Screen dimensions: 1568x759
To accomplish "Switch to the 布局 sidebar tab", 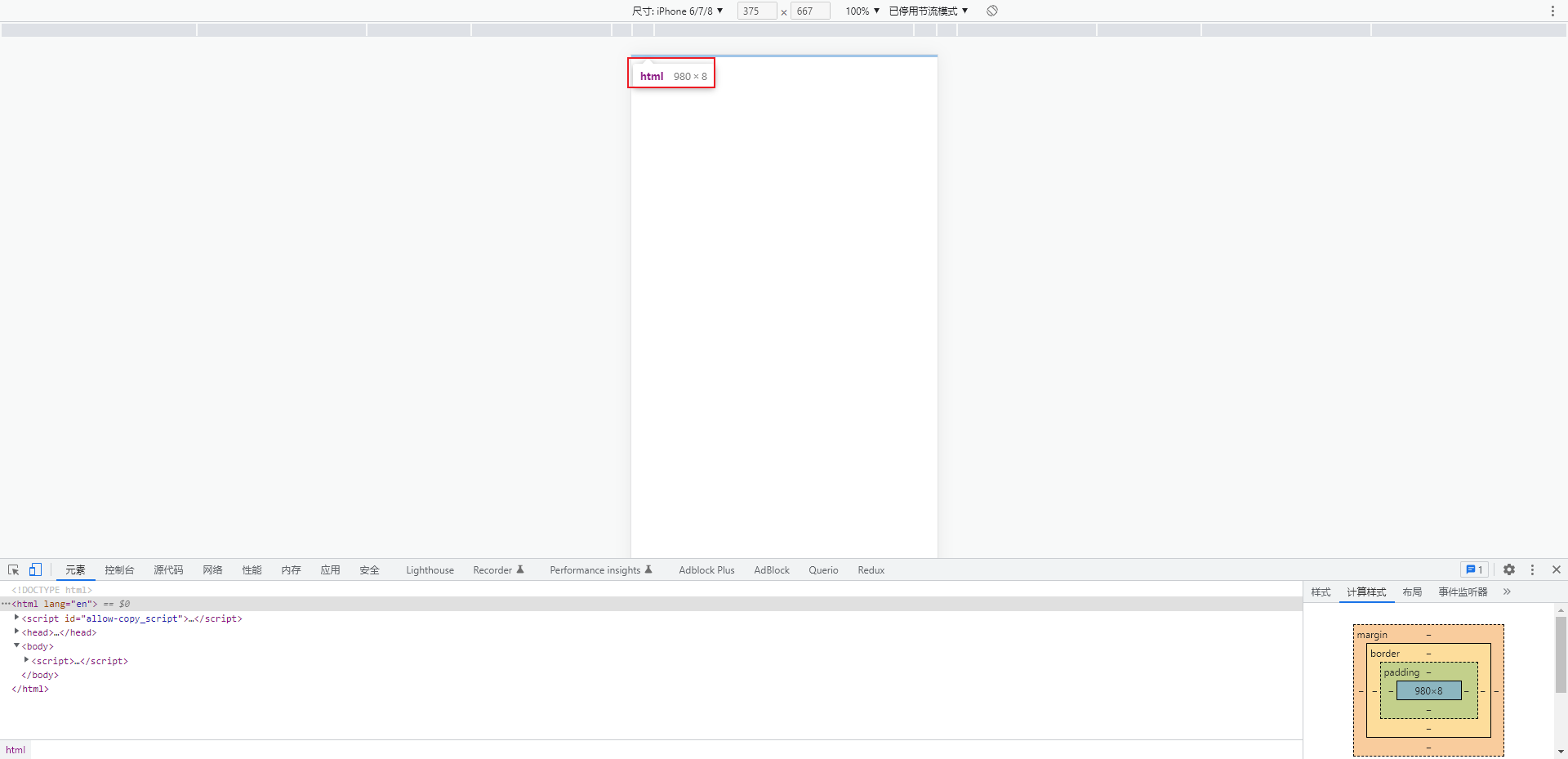I will click(x=1412, y=592).
